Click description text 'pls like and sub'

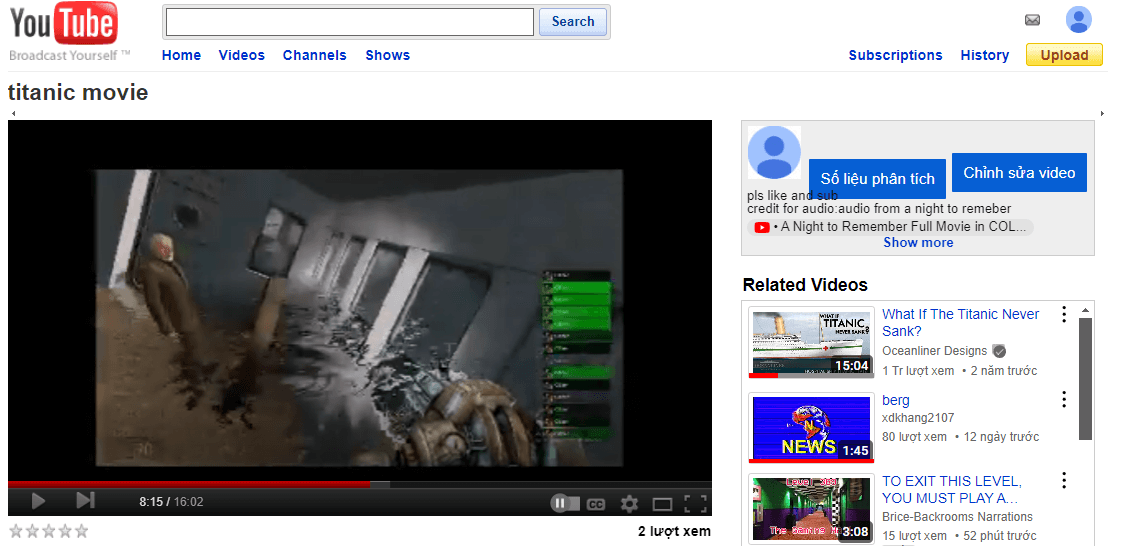pyautogui.click(x=793, y=196)
